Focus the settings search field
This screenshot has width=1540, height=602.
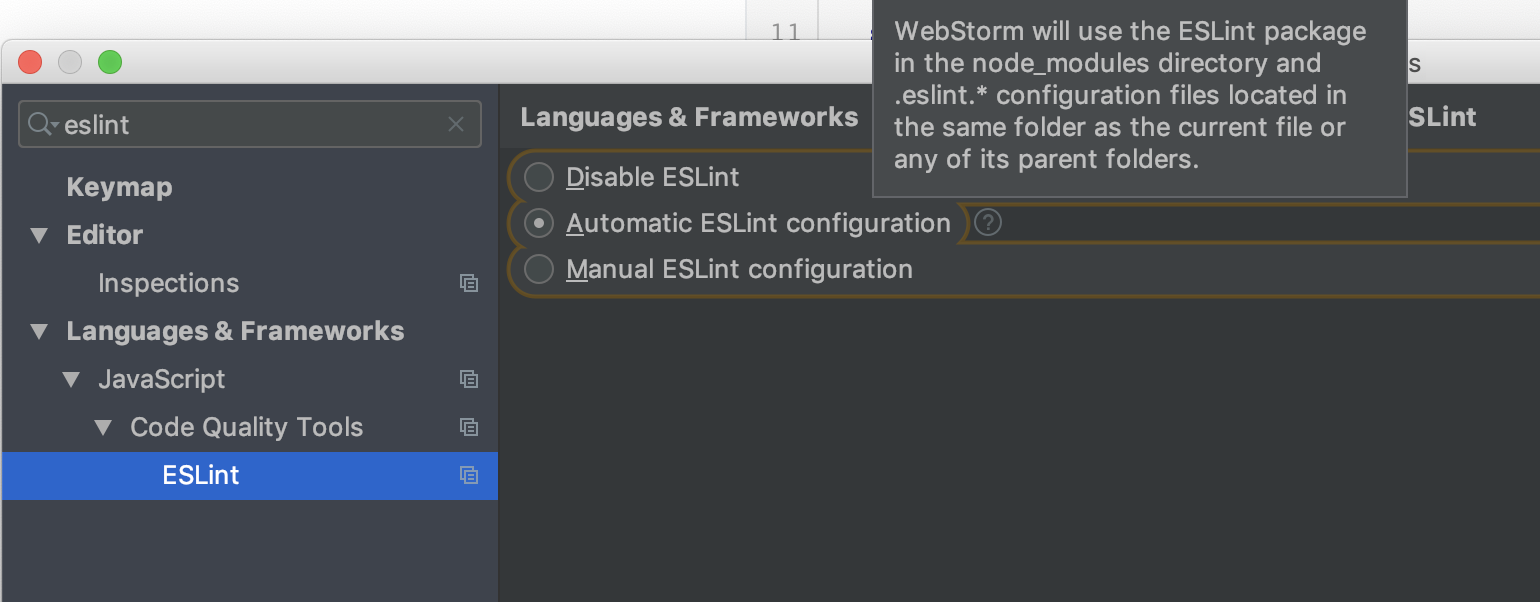(250, 124)
